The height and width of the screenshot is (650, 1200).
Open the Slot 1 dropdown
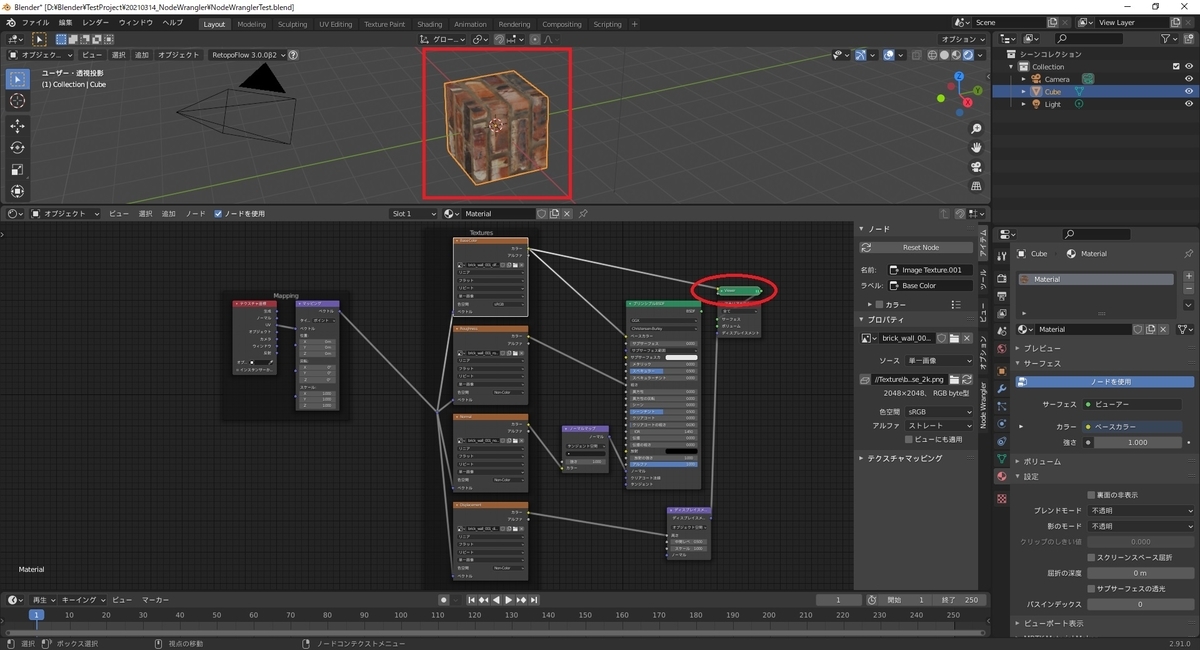pos(413,213)
